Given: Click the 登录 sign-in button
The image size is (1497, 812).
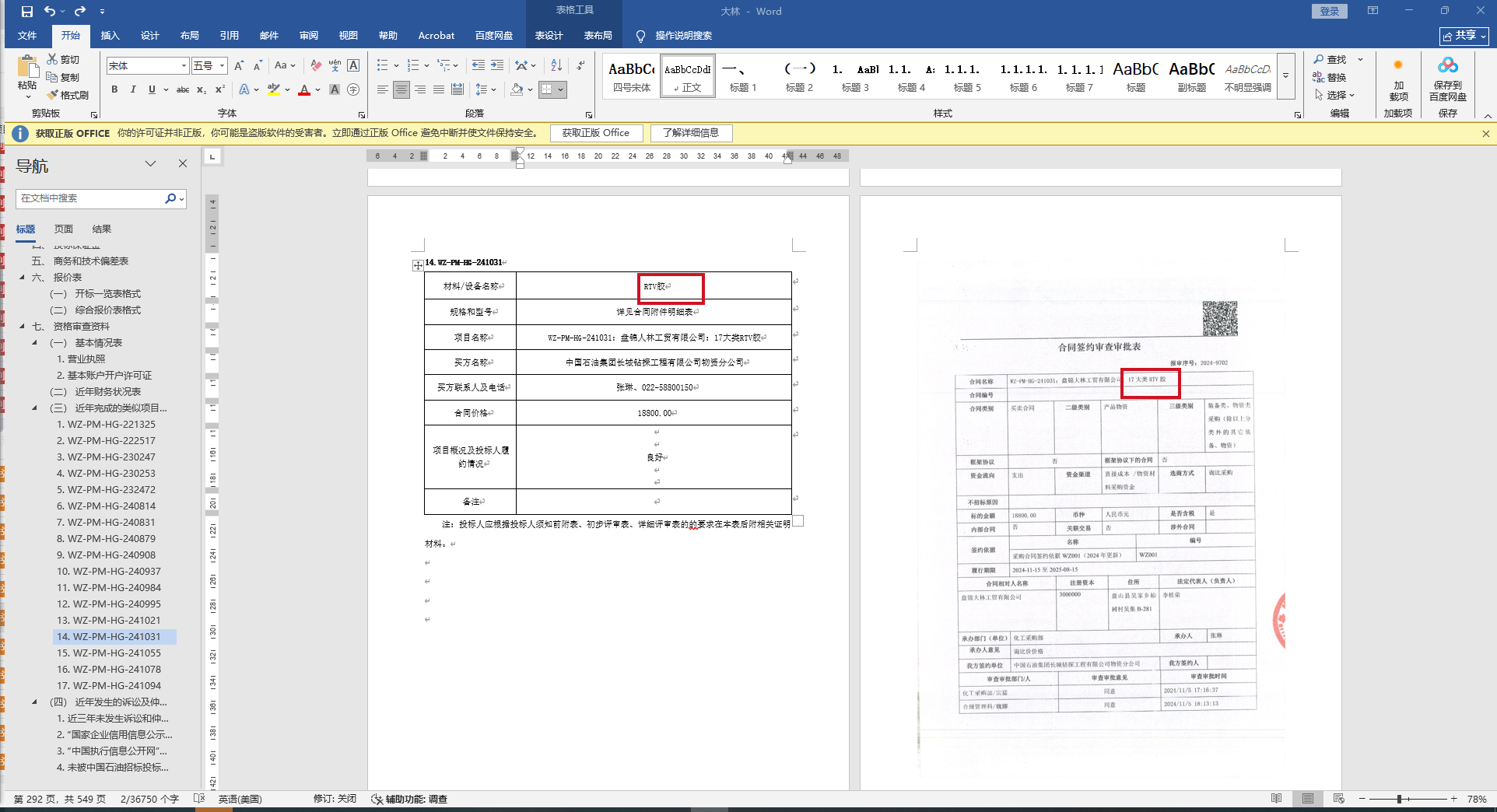Looking at the screenshot, I should (x=1330, y=11).
